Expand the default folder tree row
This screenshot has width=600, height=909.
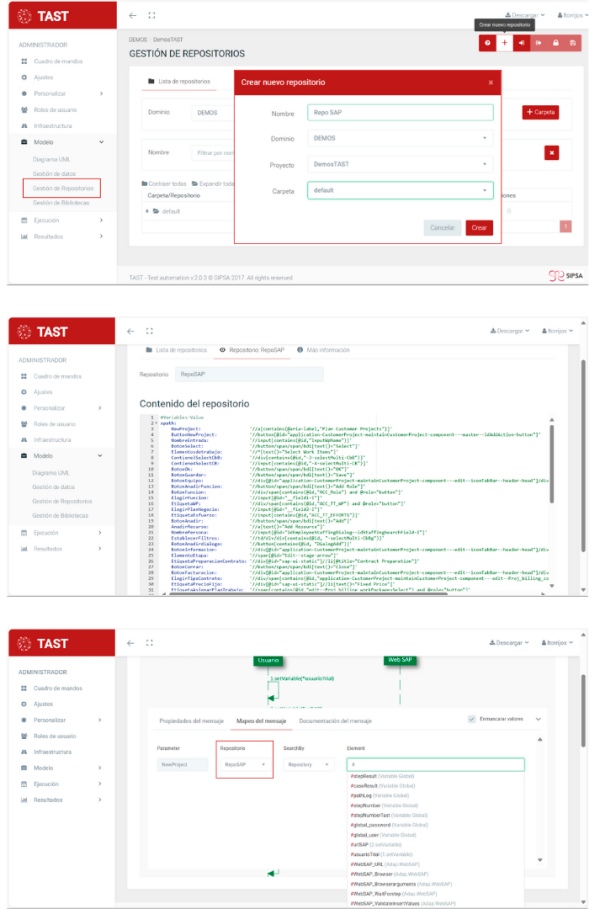(x=147, y=212)
